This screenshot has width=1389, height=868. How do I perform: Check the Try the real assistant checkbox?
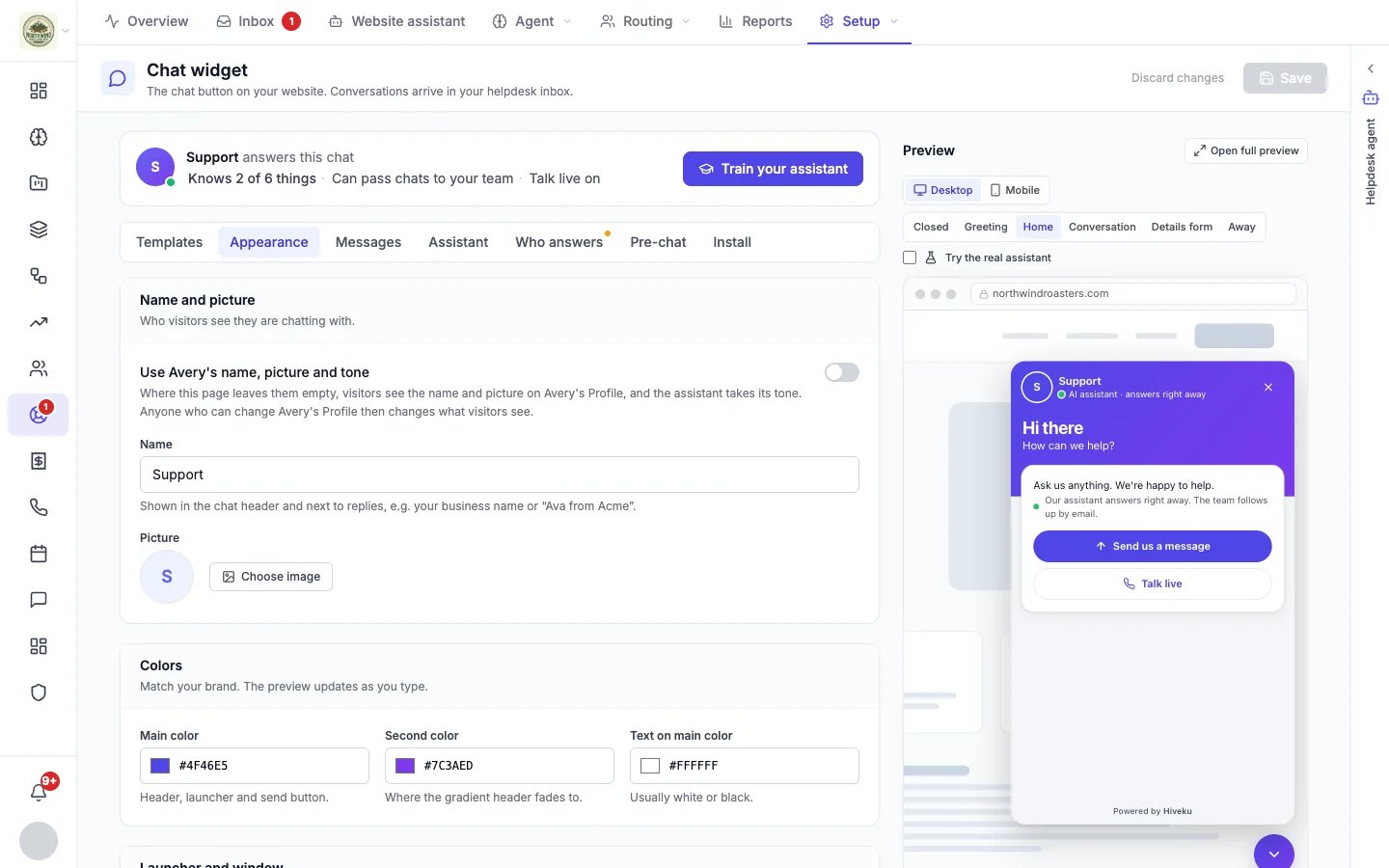[910, 258]
